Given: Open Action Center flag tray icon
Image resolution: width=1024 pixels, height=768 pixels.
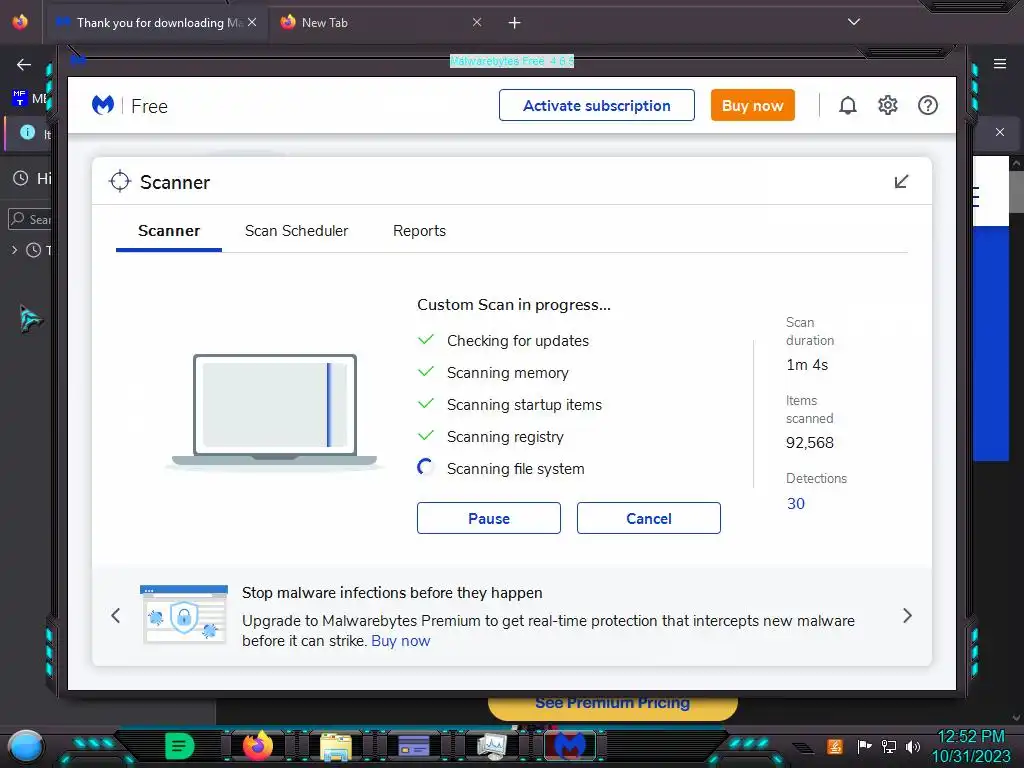Looking at the screenshot, I should (x=864, y=746).
